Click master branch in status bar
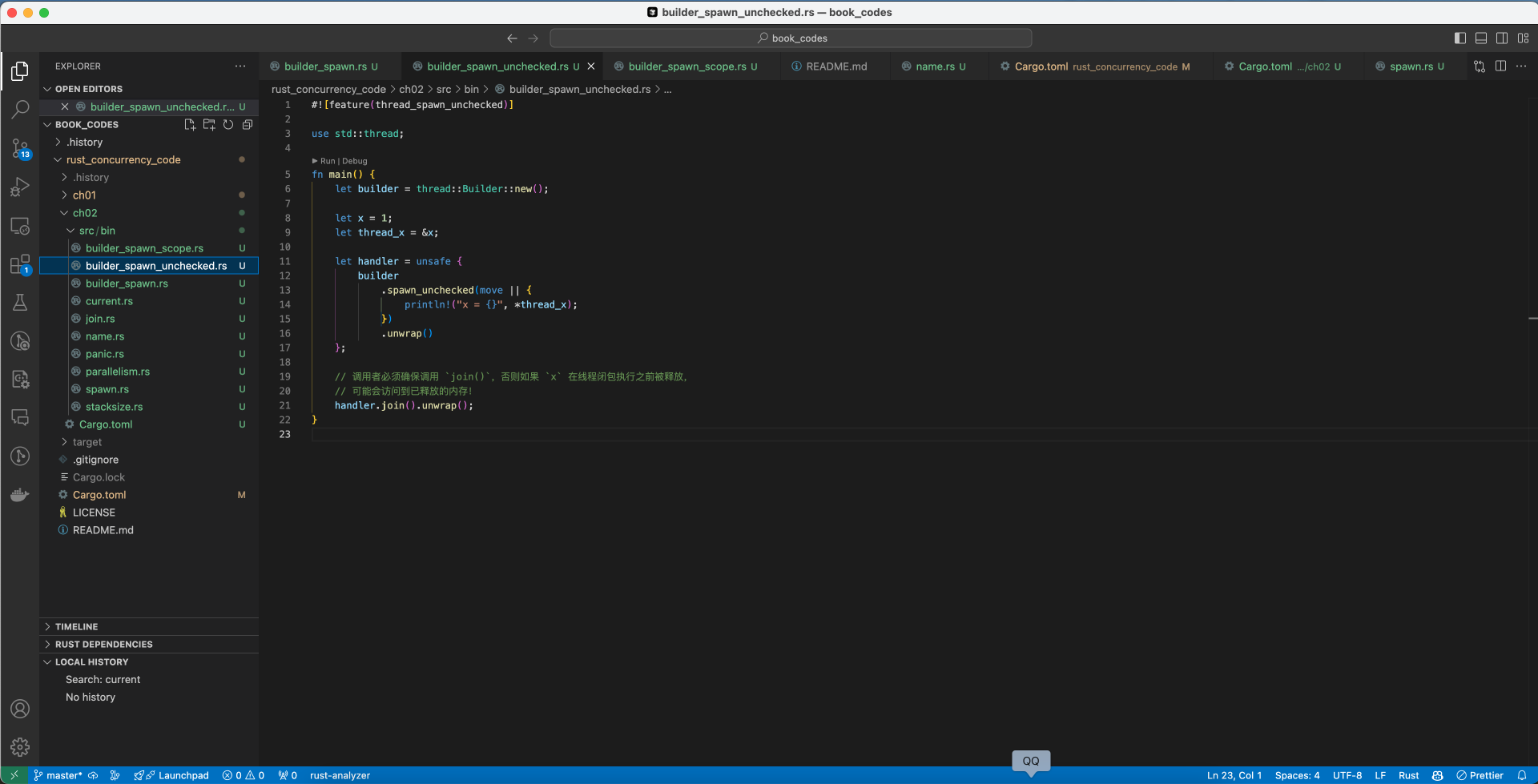 [58, 775]
